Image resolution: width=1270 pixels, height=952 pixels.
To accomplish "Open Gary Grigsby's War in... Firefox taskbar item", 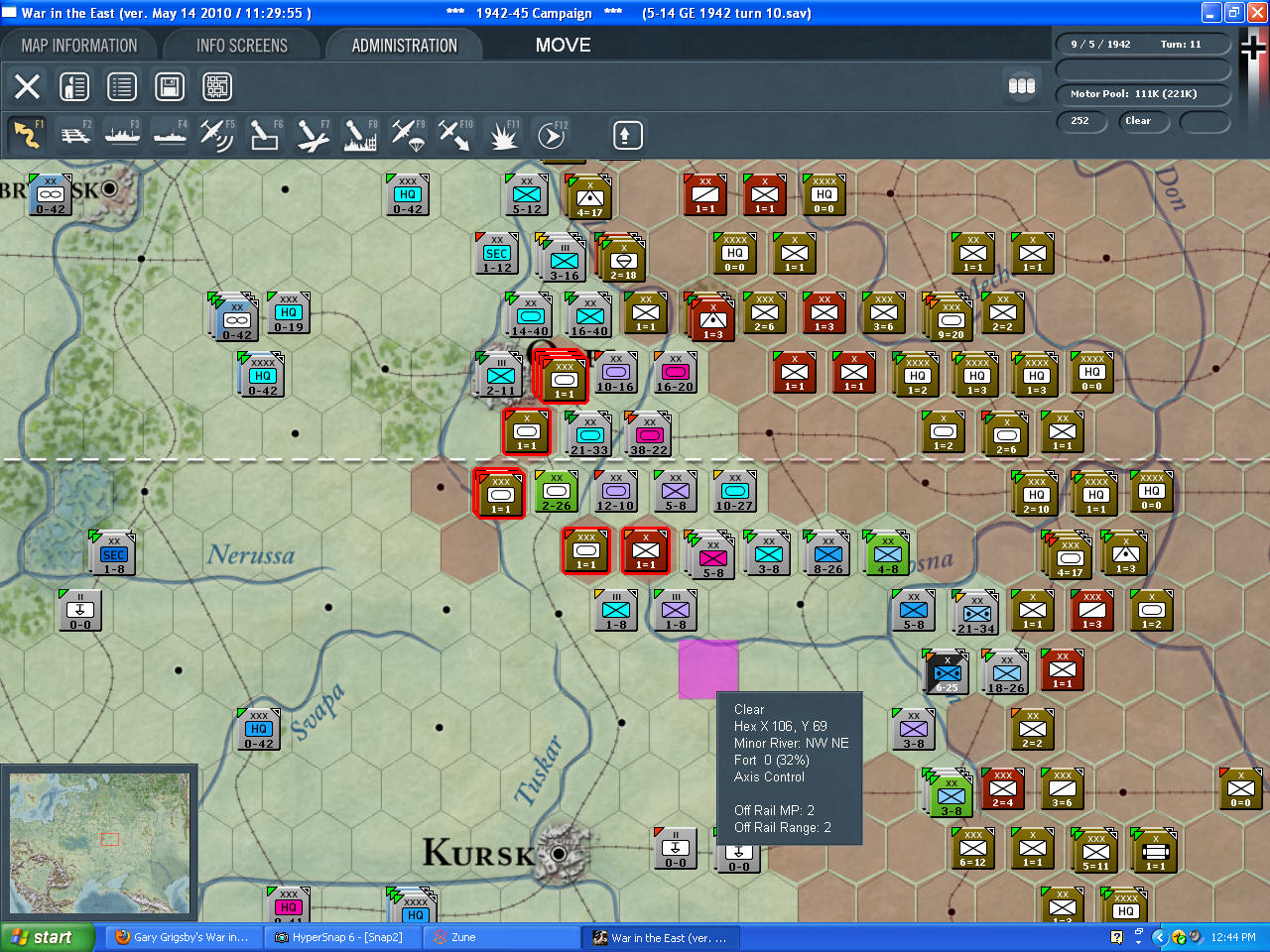I will (x=184, y=937).
